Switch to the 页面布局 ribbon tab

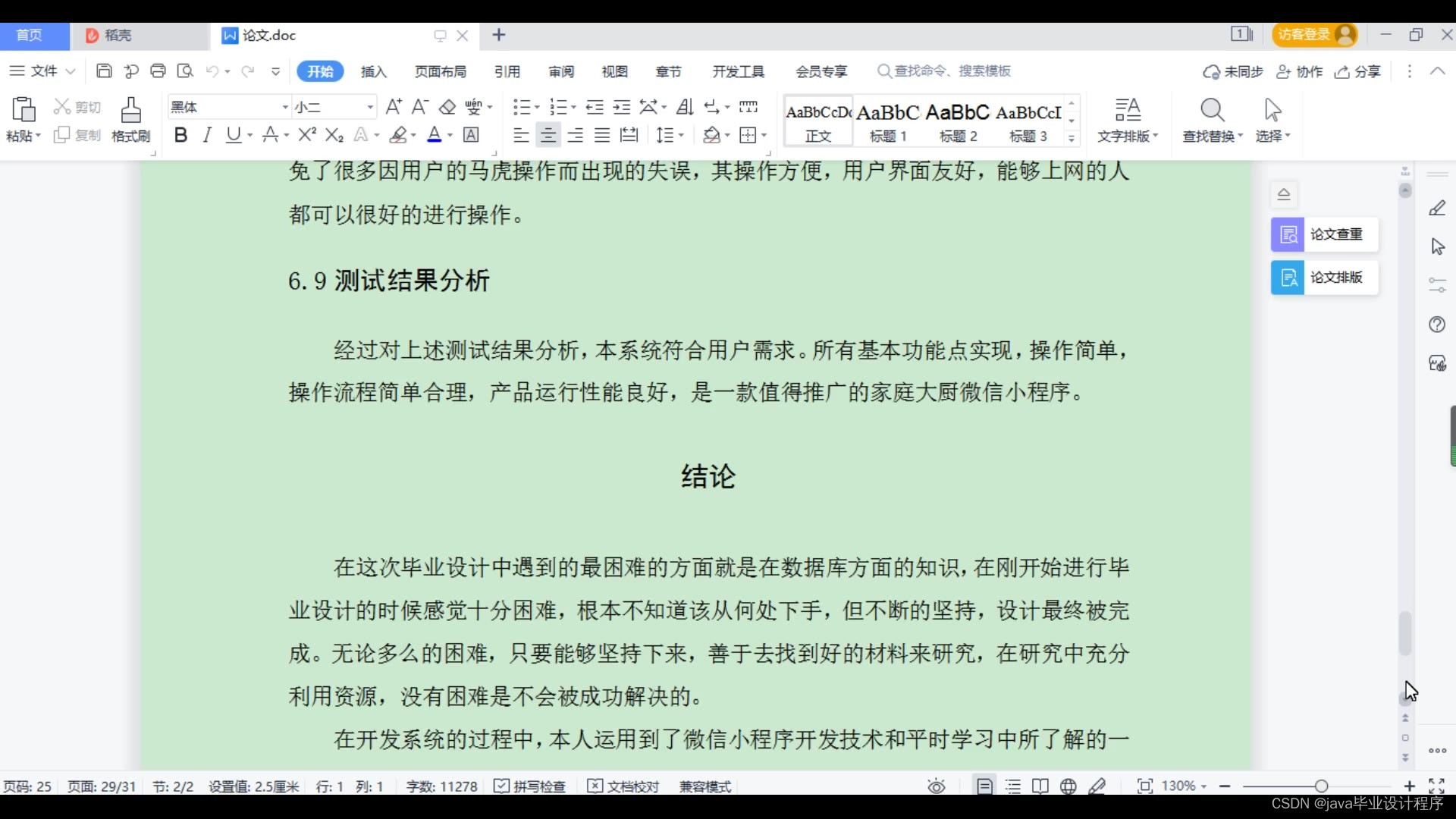click(440, 71)
